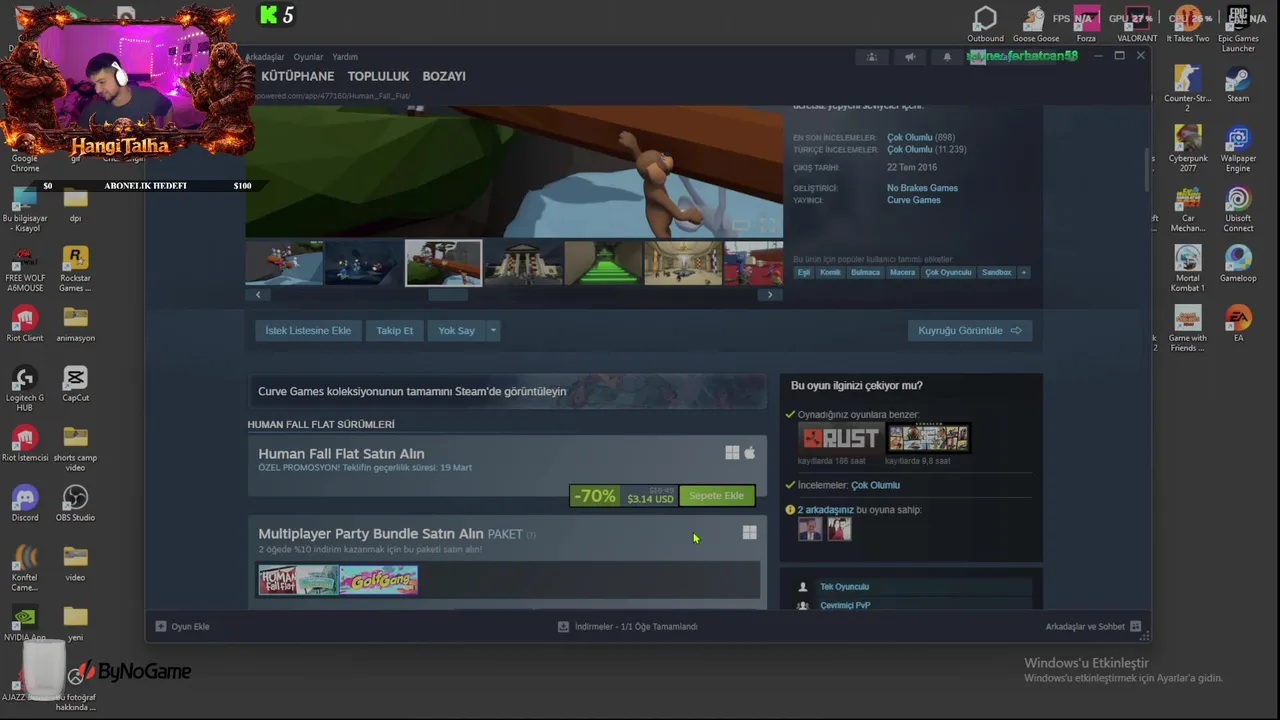Open the No Brakes Games developer link
Viewport: 1280px width, 720px height.
(x=922, y=188)
